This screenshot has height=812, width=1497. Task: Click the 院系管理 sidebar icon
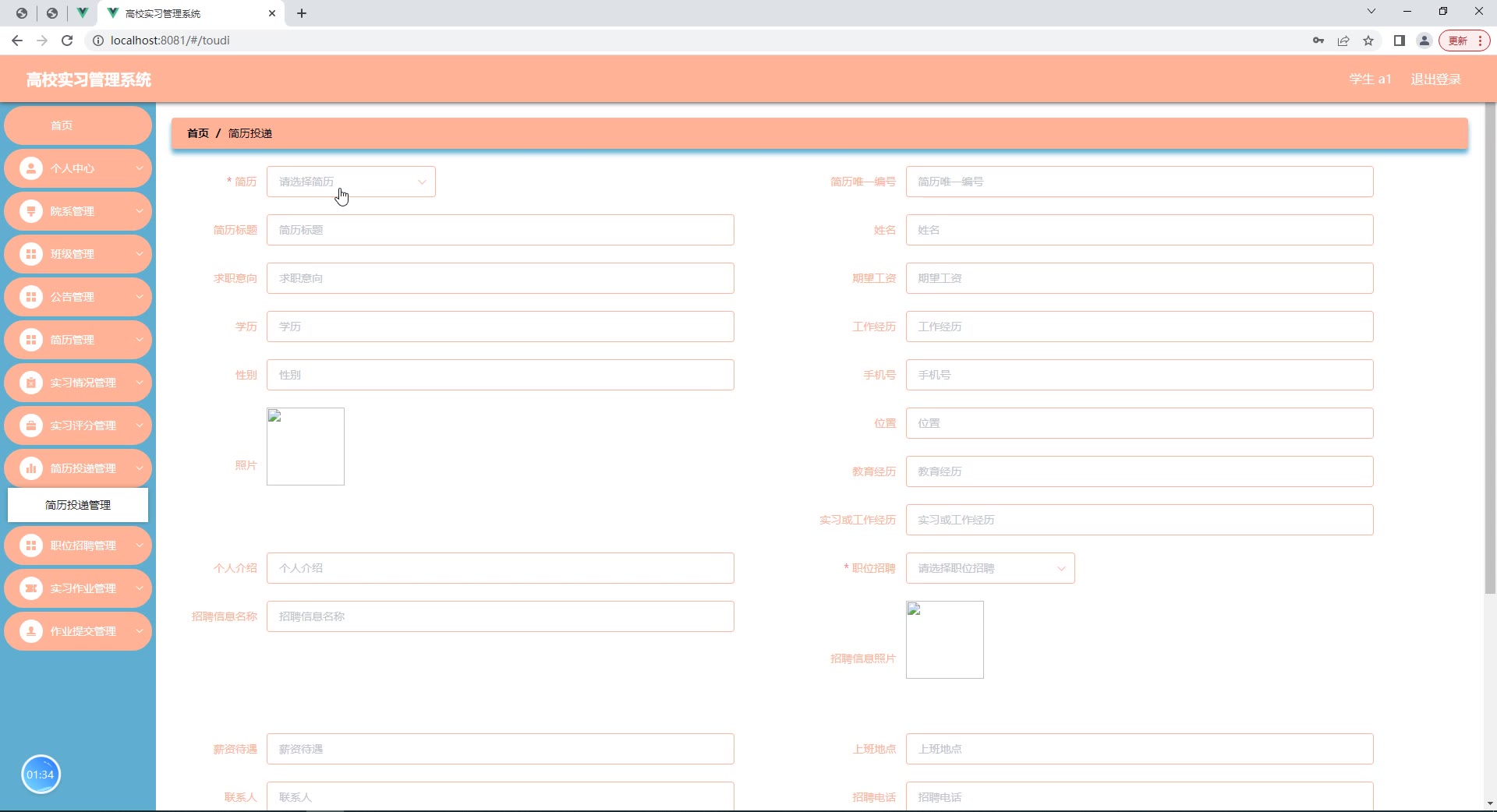[x=31, y=211]
